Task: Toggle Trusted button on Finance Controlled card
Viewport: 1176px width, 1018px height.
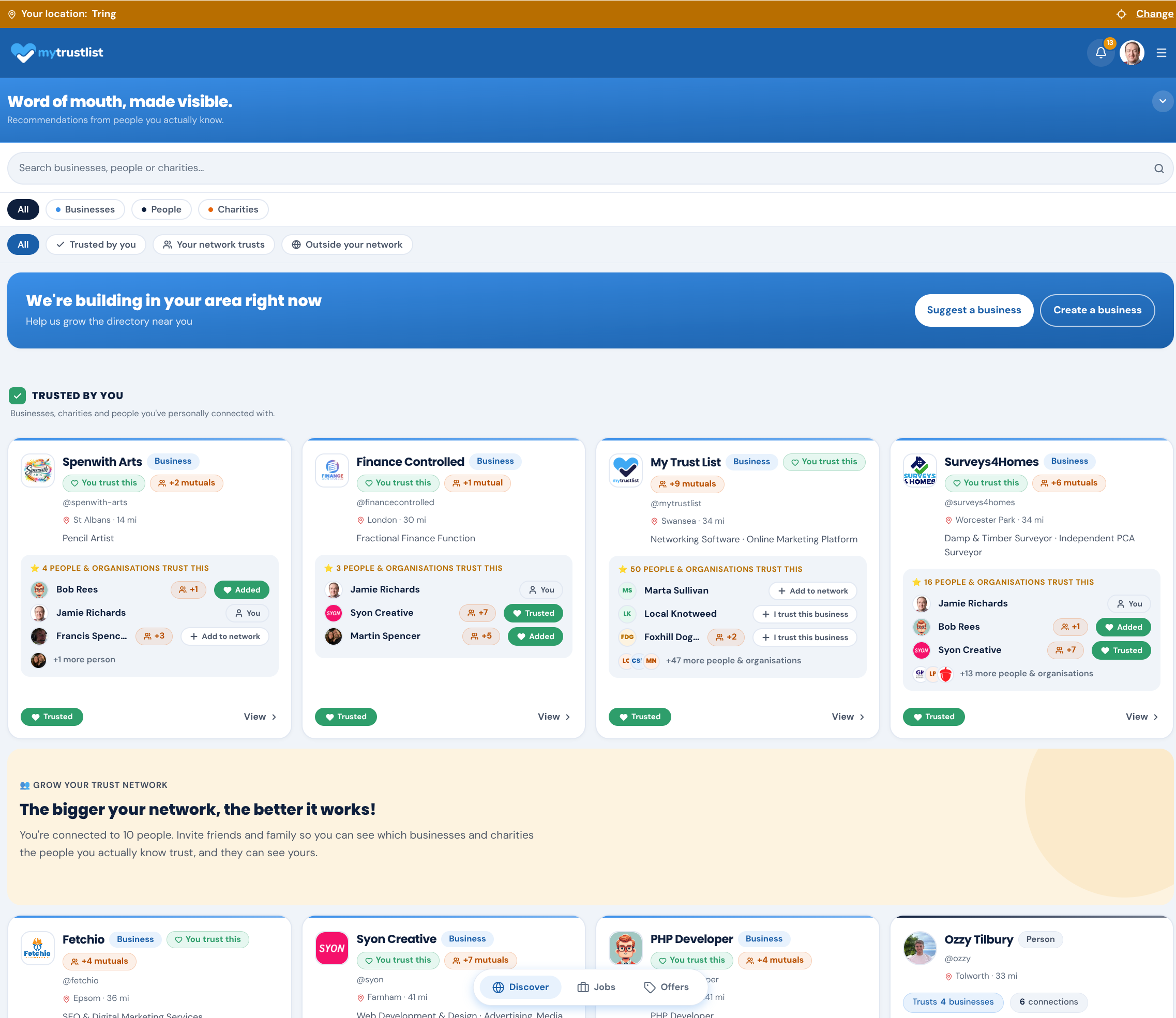Action: (x=346, y=717)
